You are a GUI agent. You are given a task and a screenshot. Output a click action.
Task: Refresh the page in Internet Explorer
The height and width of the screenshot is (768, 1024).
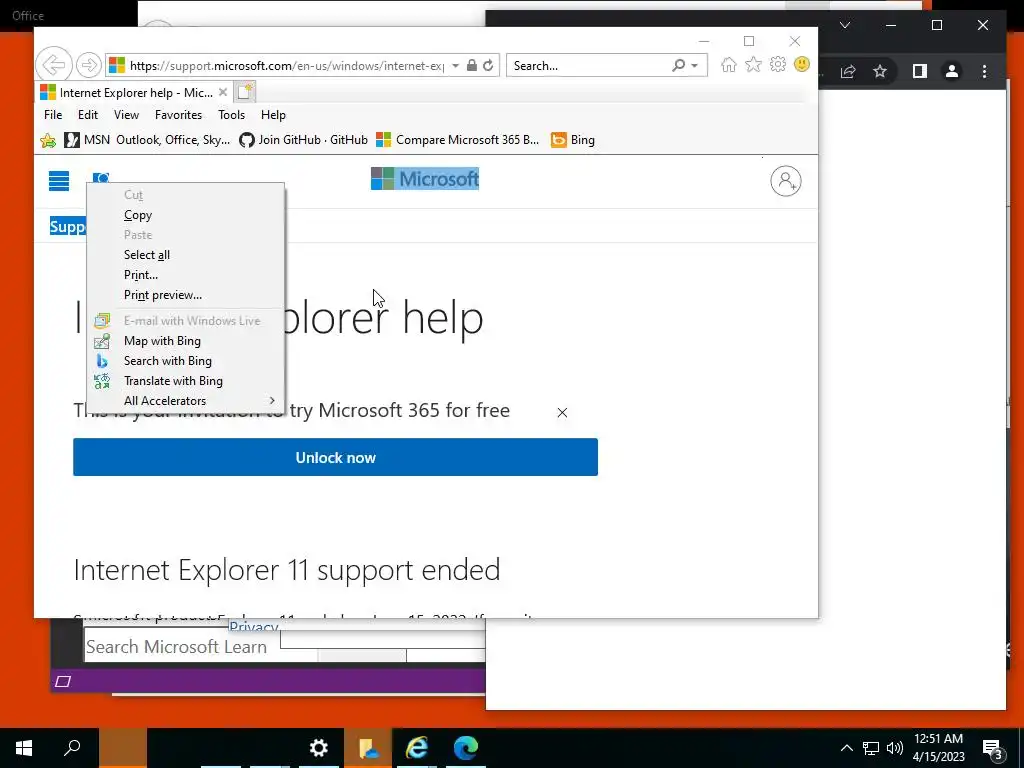click(x=488, y=65)
